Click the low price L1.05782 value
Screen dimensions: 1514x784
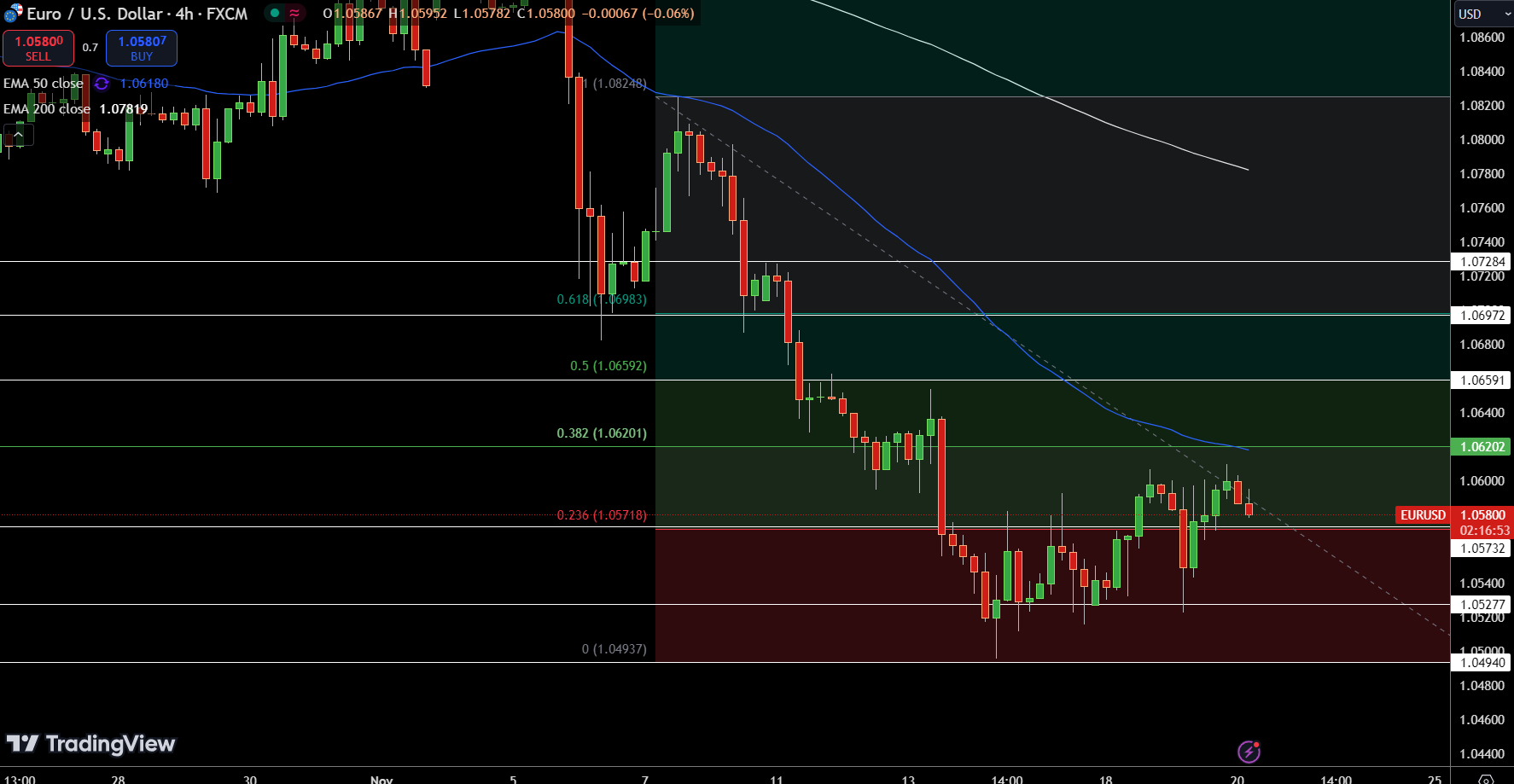[482, 14]
